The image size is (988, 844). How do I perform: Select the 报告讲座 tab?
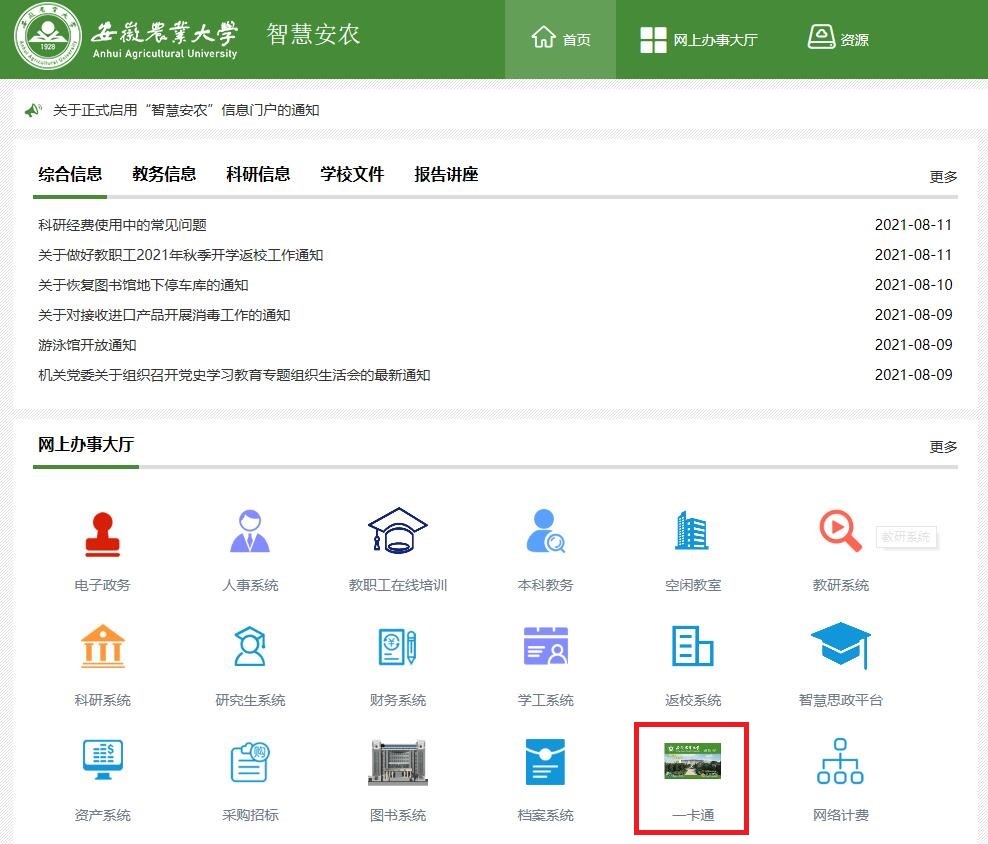pos(446,175)
